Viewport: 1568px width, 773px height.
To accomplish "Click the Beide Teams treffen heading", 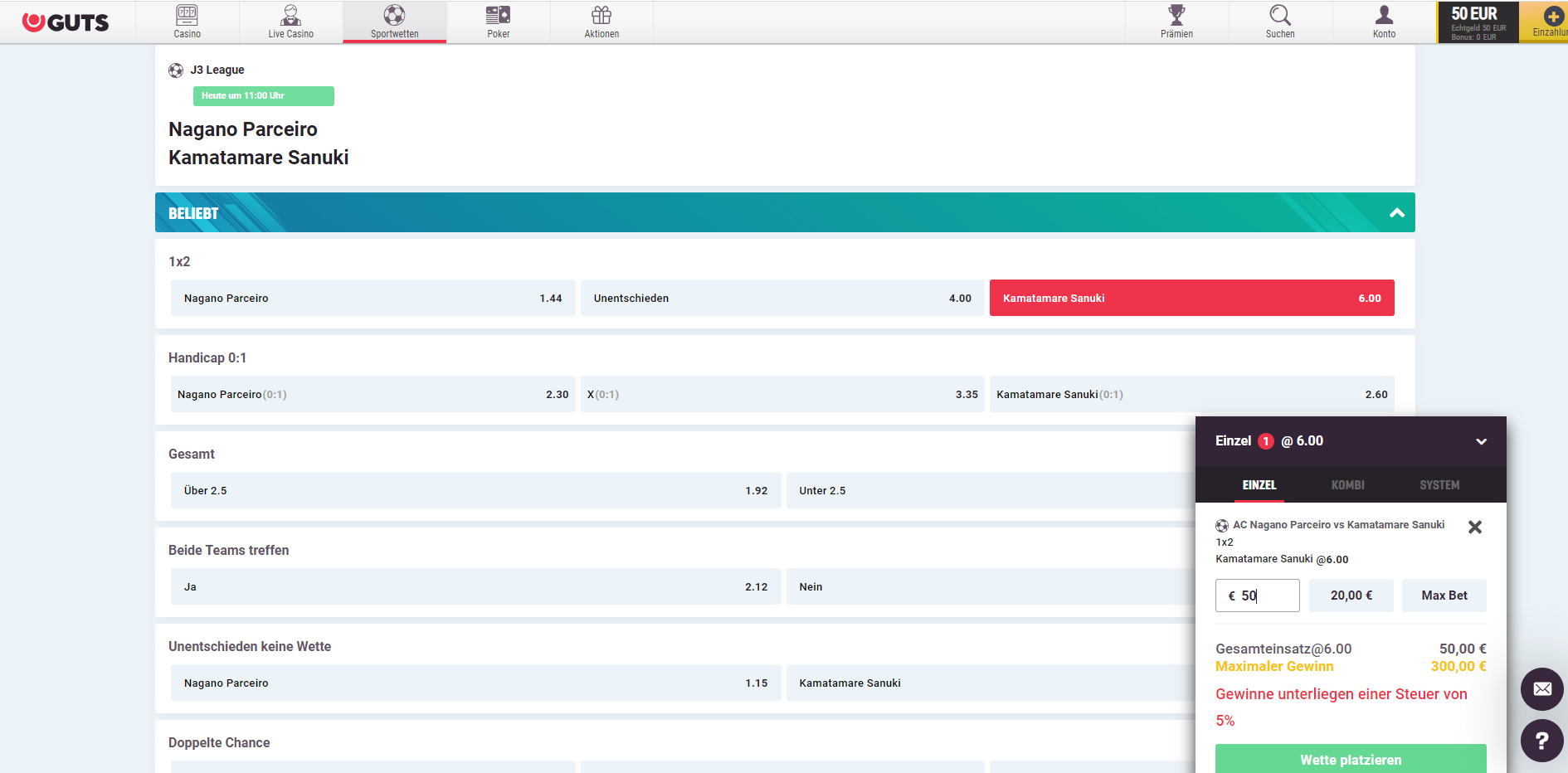I will (229, 550).
